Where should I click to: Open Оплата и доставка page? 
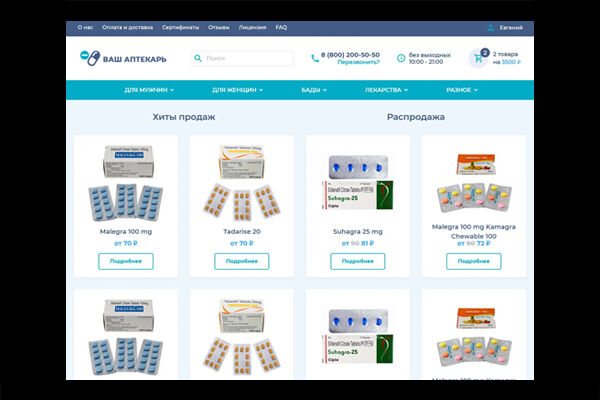click(127, 28)
